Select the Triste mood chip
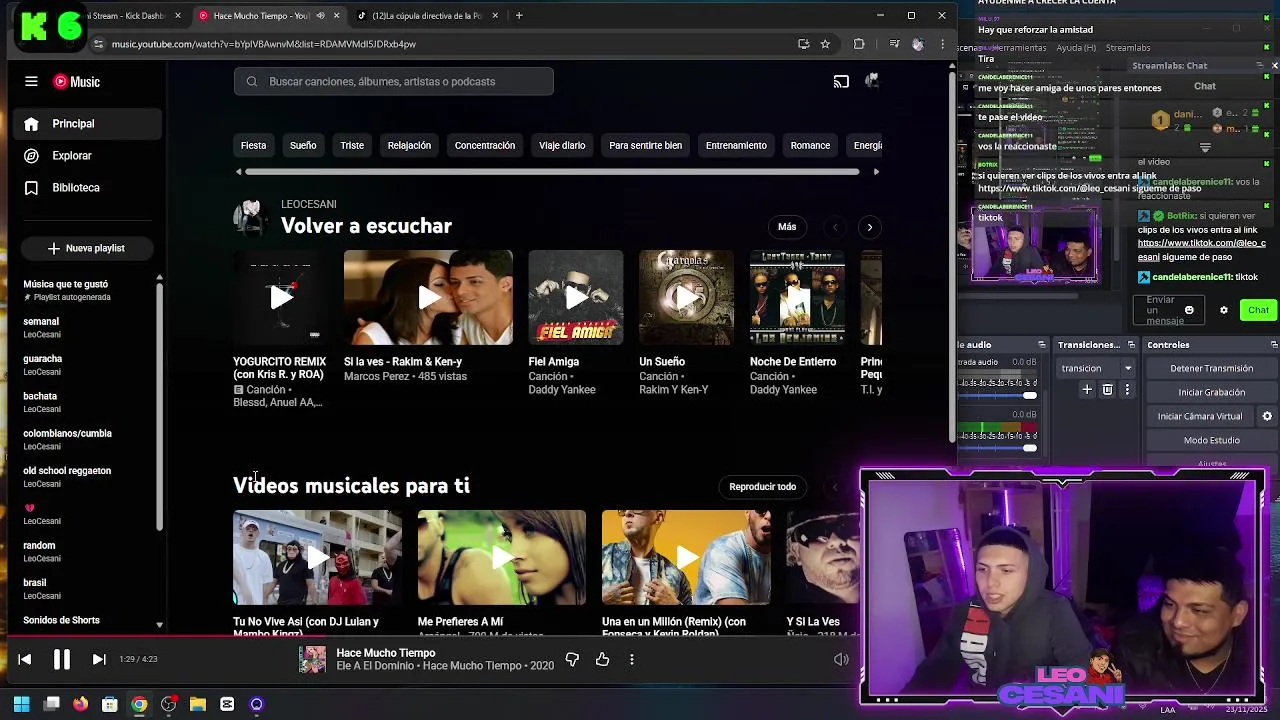This screenshot has width=1280, height=720. 352,146
